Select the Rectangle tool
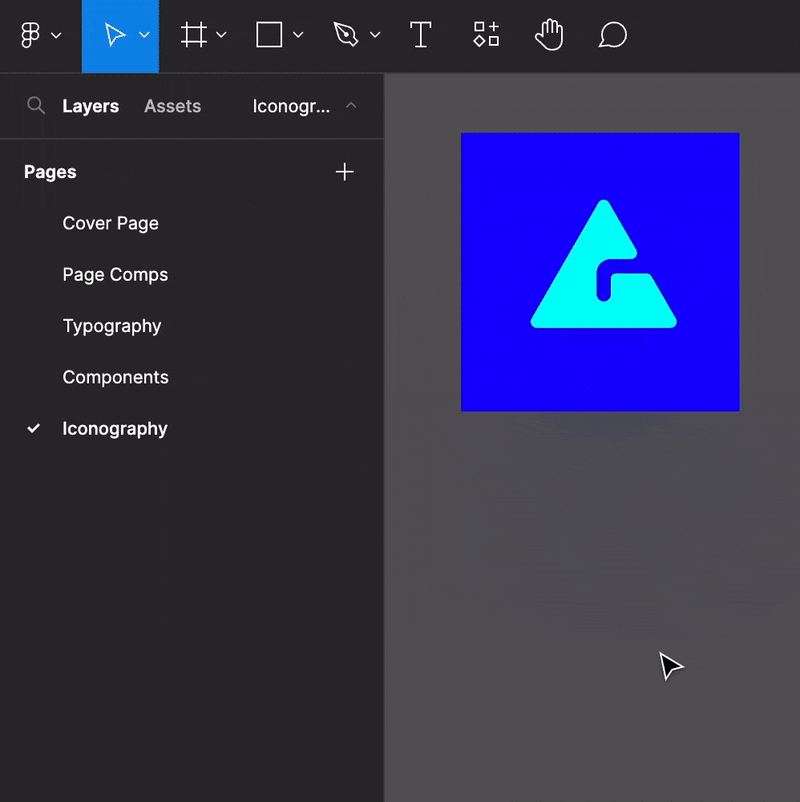Viewport: 800px width, 802px height. [x=268, y=35]
